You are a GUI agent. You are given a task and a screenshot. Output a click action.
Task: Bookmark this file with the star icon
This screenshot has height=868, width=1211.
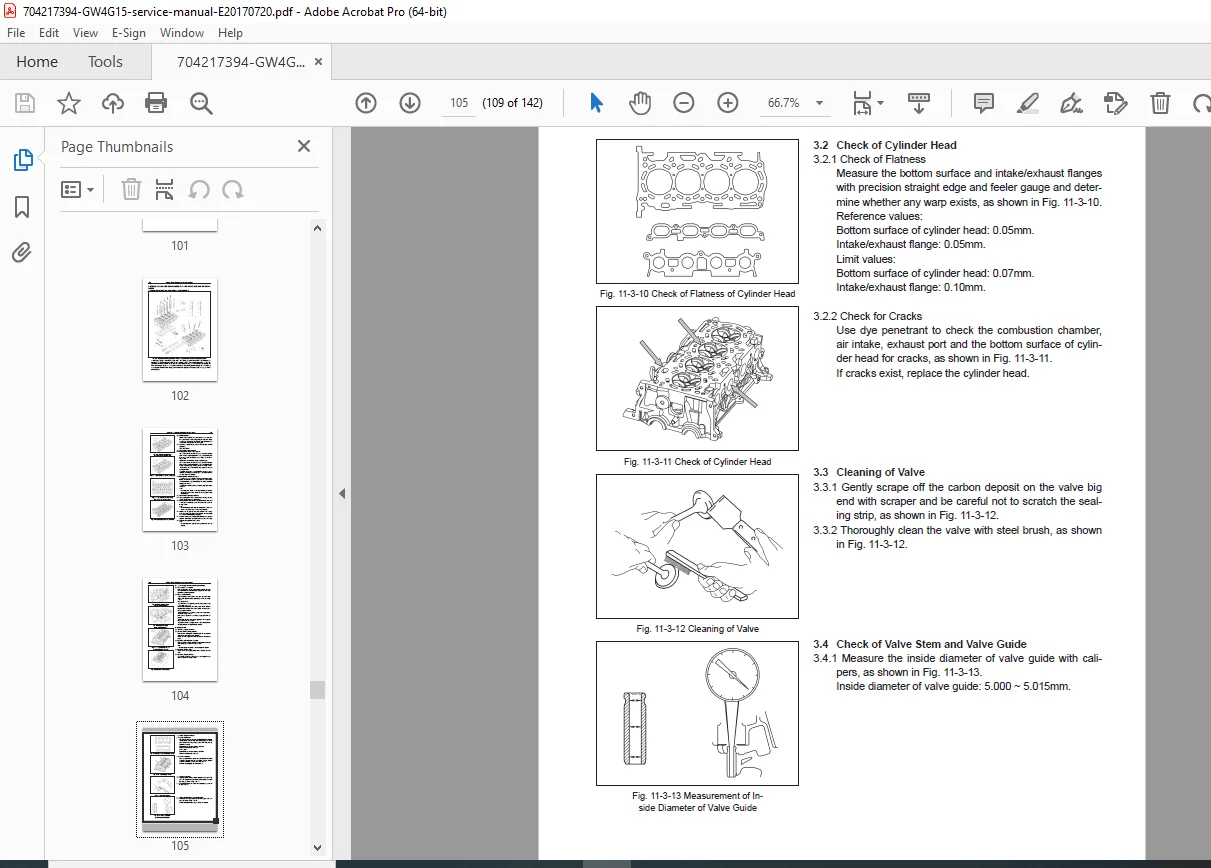tap(68, 103)
